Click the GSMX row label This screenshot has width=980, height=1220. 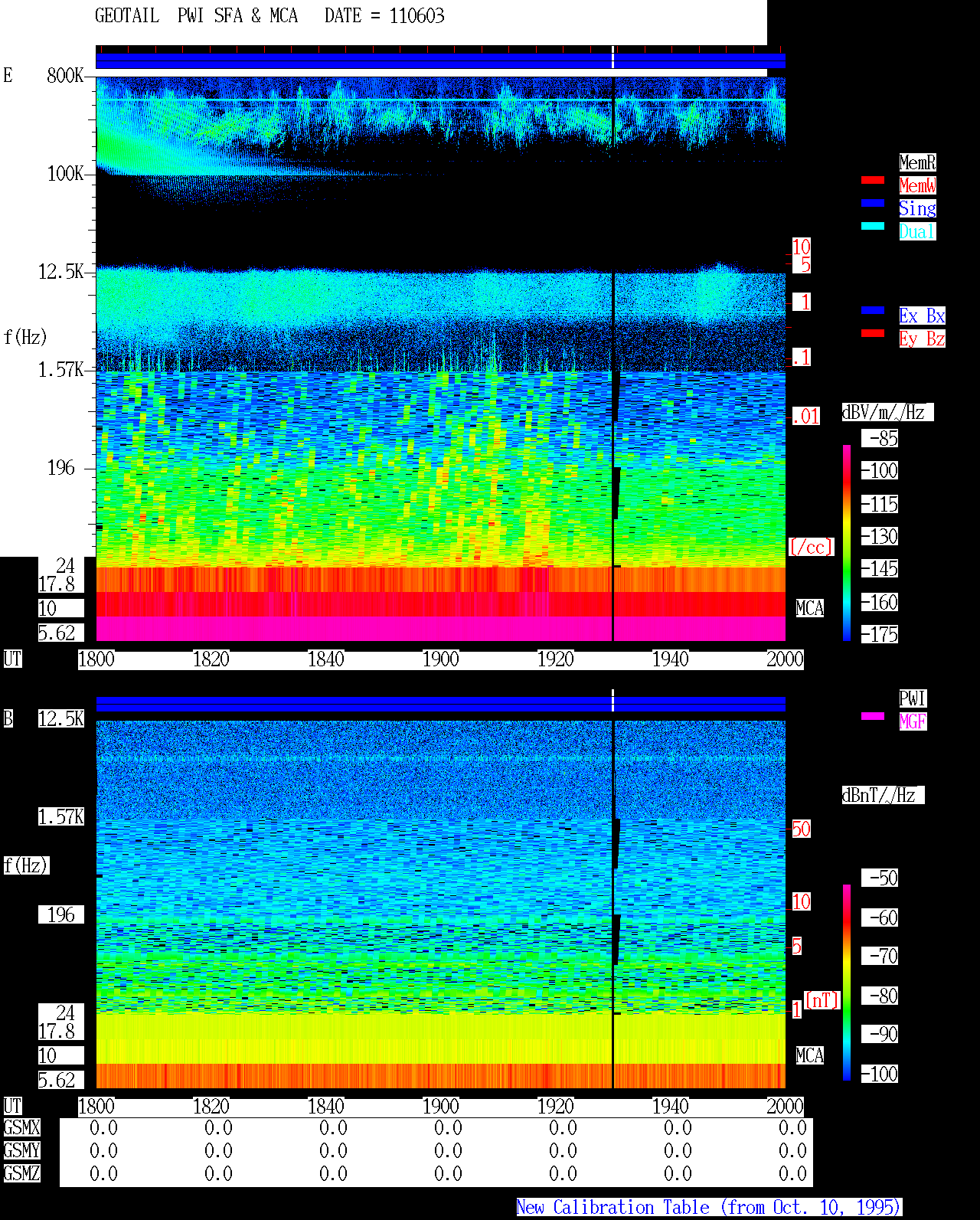pyautogui.click(x=22, y=1127)
